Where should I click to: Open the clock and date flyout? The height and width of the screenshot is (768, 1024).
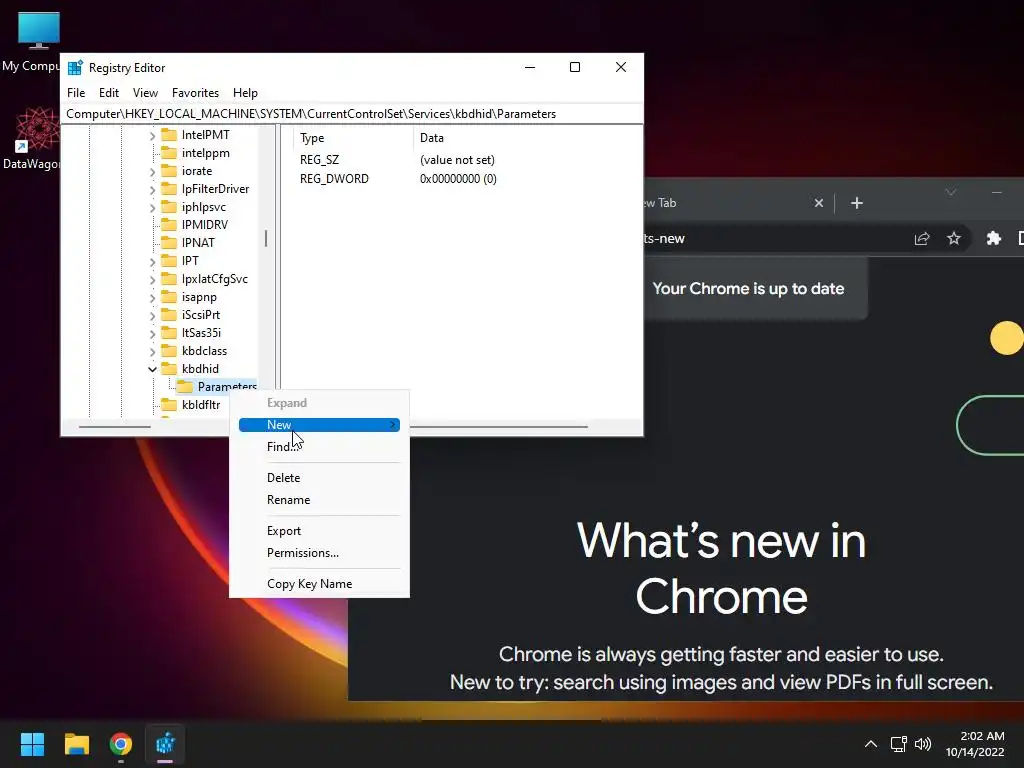(x=975, y=744)
